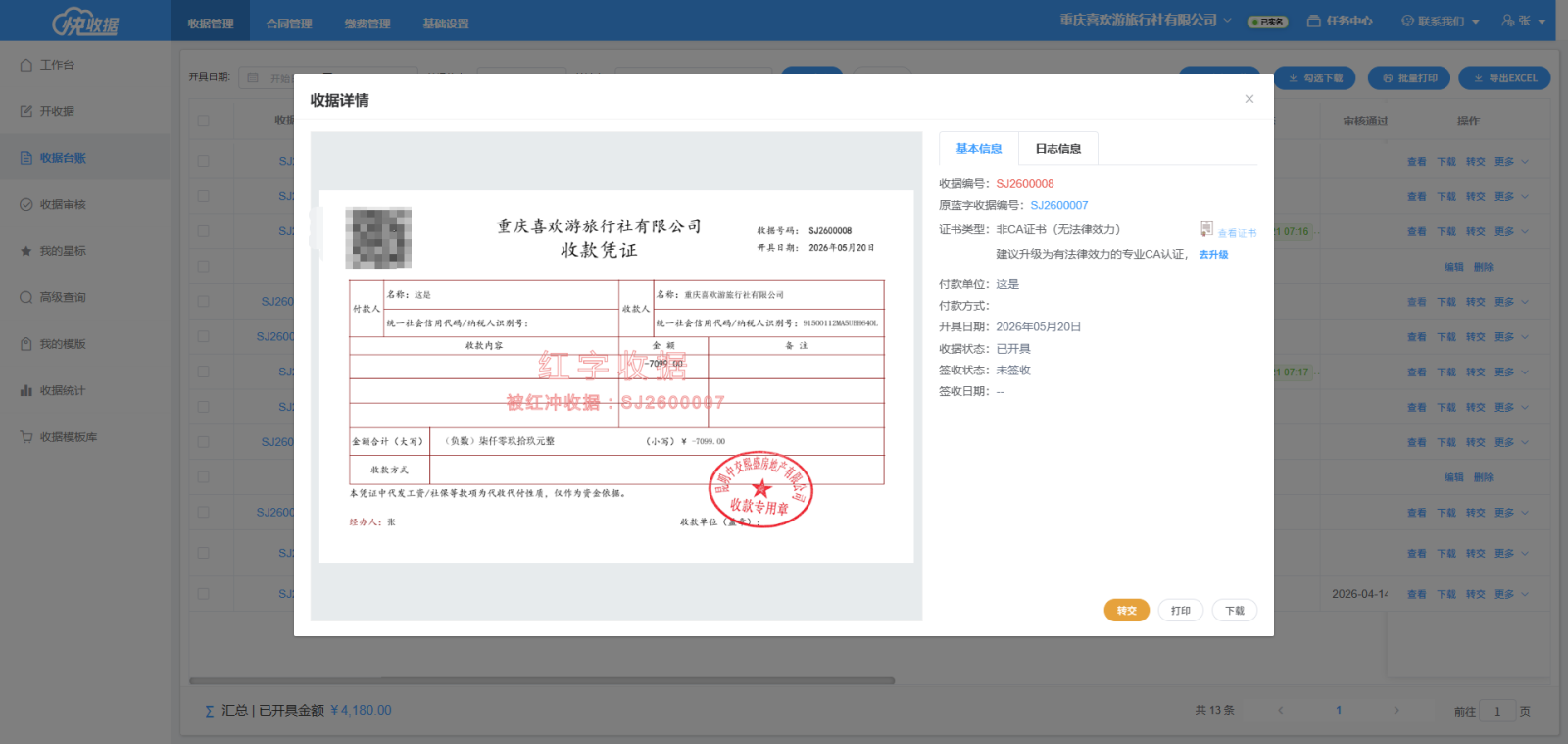The width and height of the screenshot is (1568, 744).
Task: Click the receipt image preview thumbnail
Action: click(x=616, y=376)
